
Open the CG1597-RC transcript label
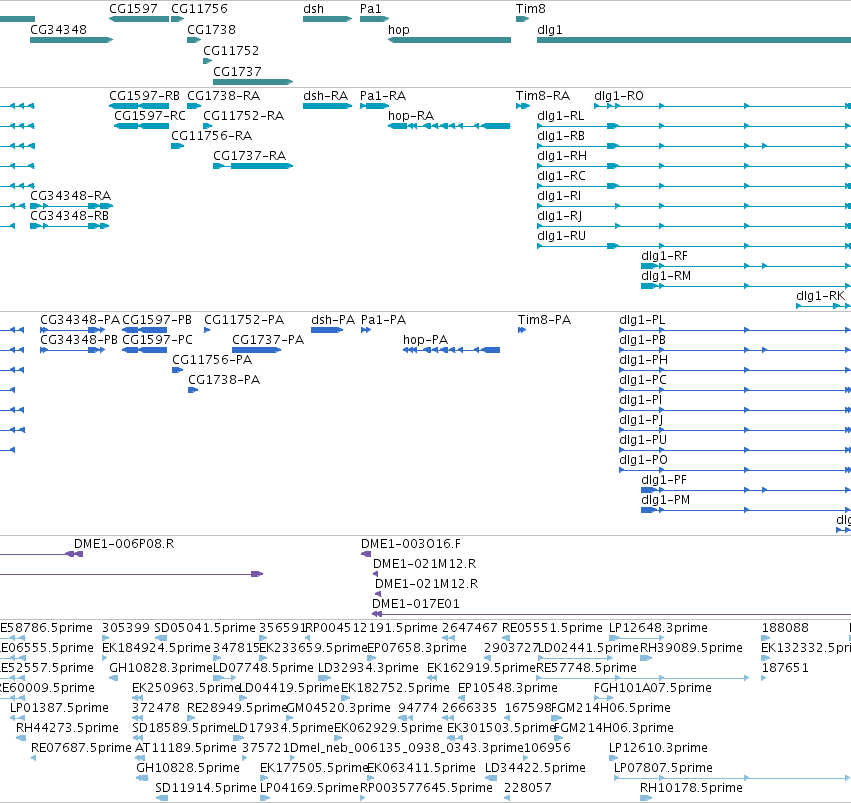click(x=150, y=116)
